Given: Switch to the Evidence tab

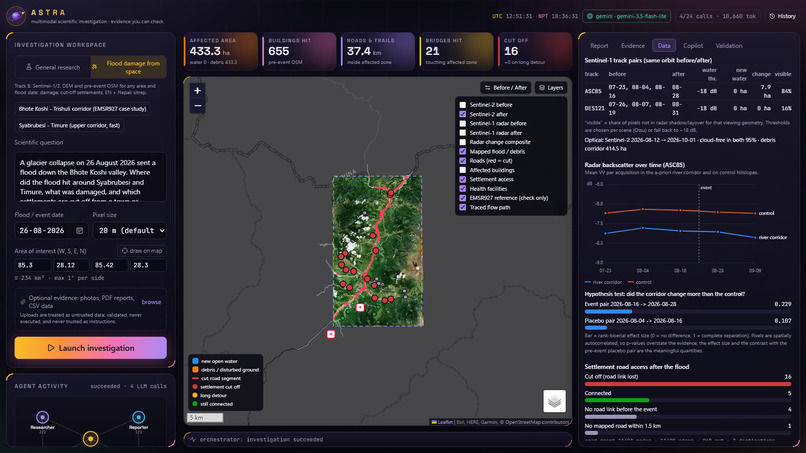Looking at the screenshot, I should [x=633, y=46].
